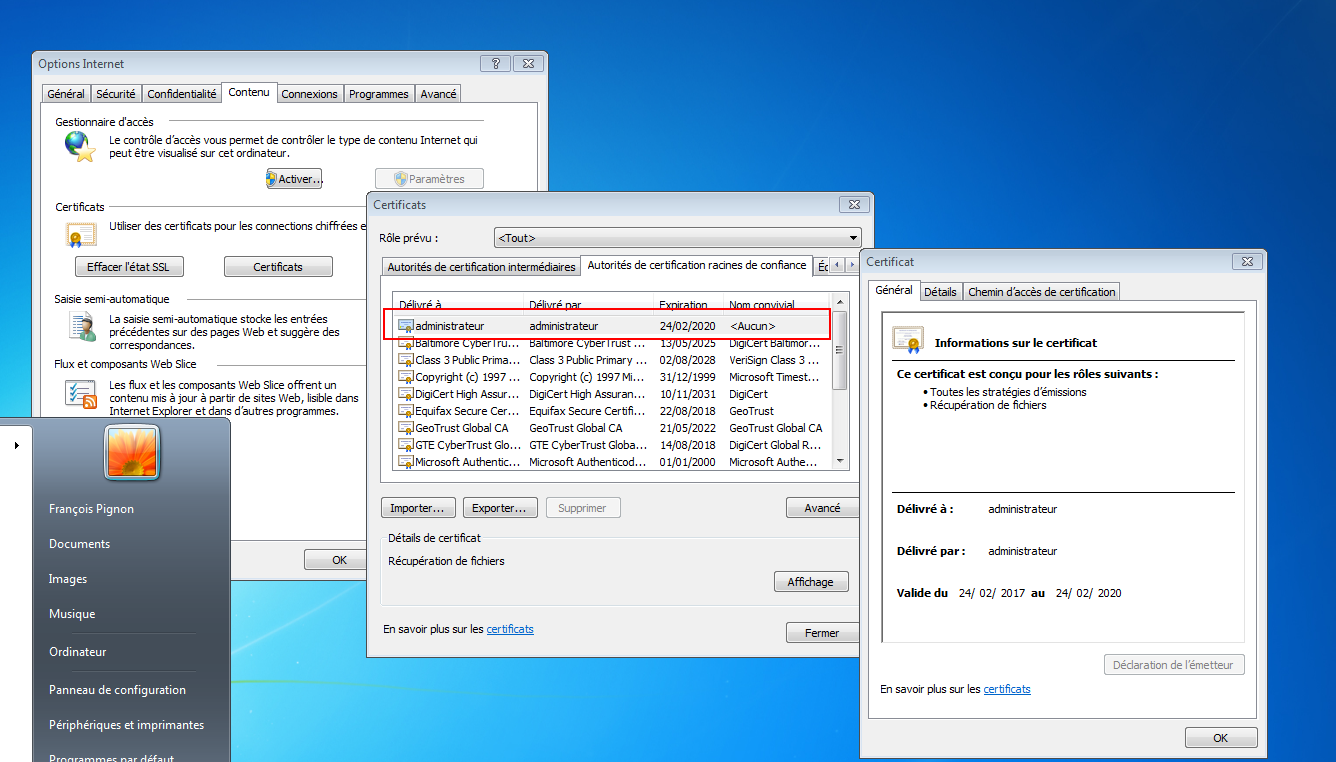Open Autorités de certification intermédiaires tab

click(x=481, y=267)
